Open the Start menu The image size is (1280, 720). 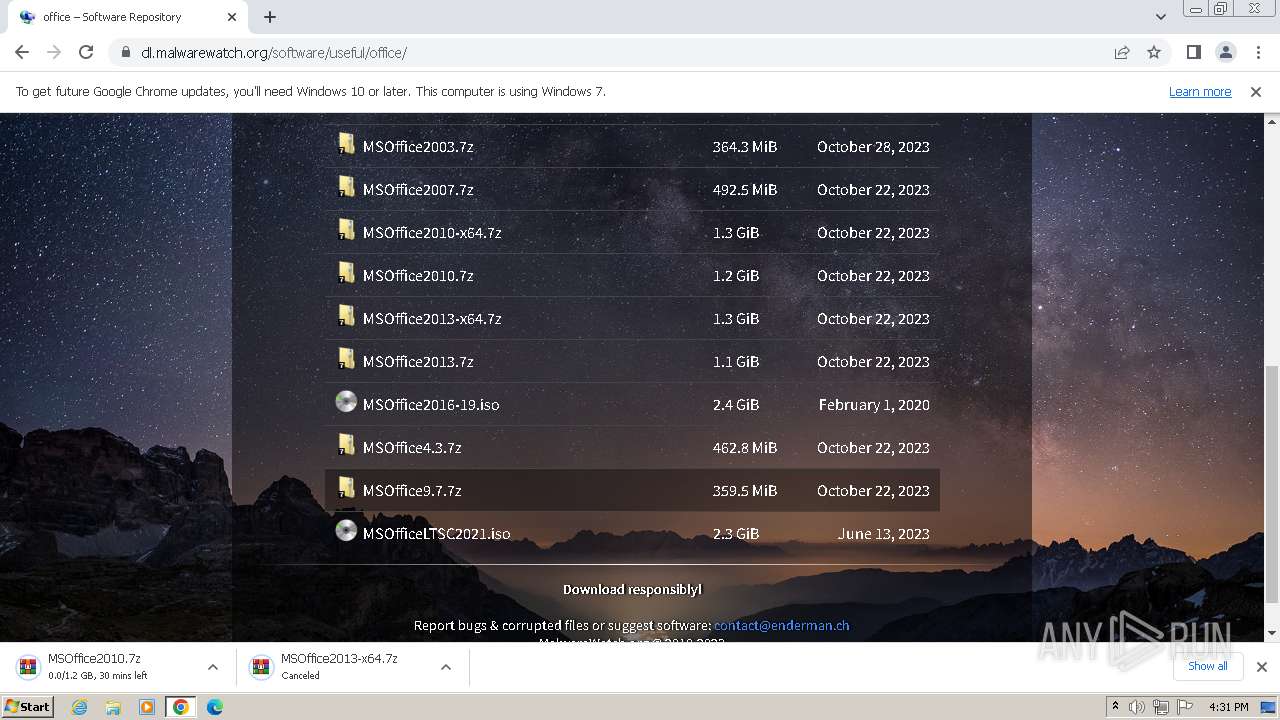point(27,707)
